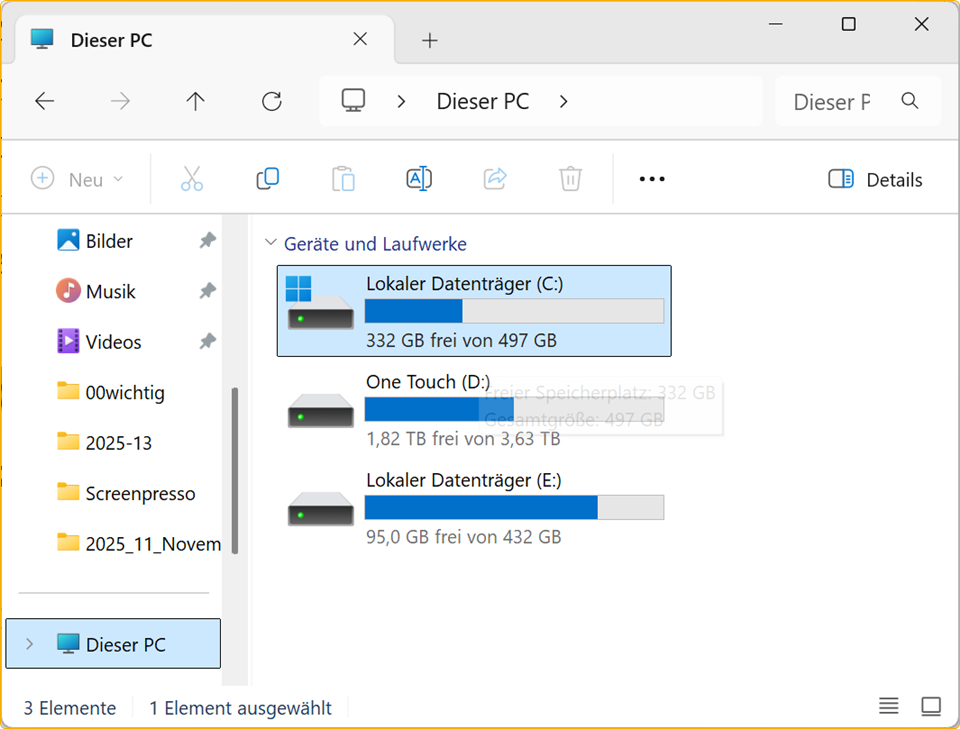Collapse the Geräte und Laufwerke group
960x729 pixels.
click(x=270, y=243)
